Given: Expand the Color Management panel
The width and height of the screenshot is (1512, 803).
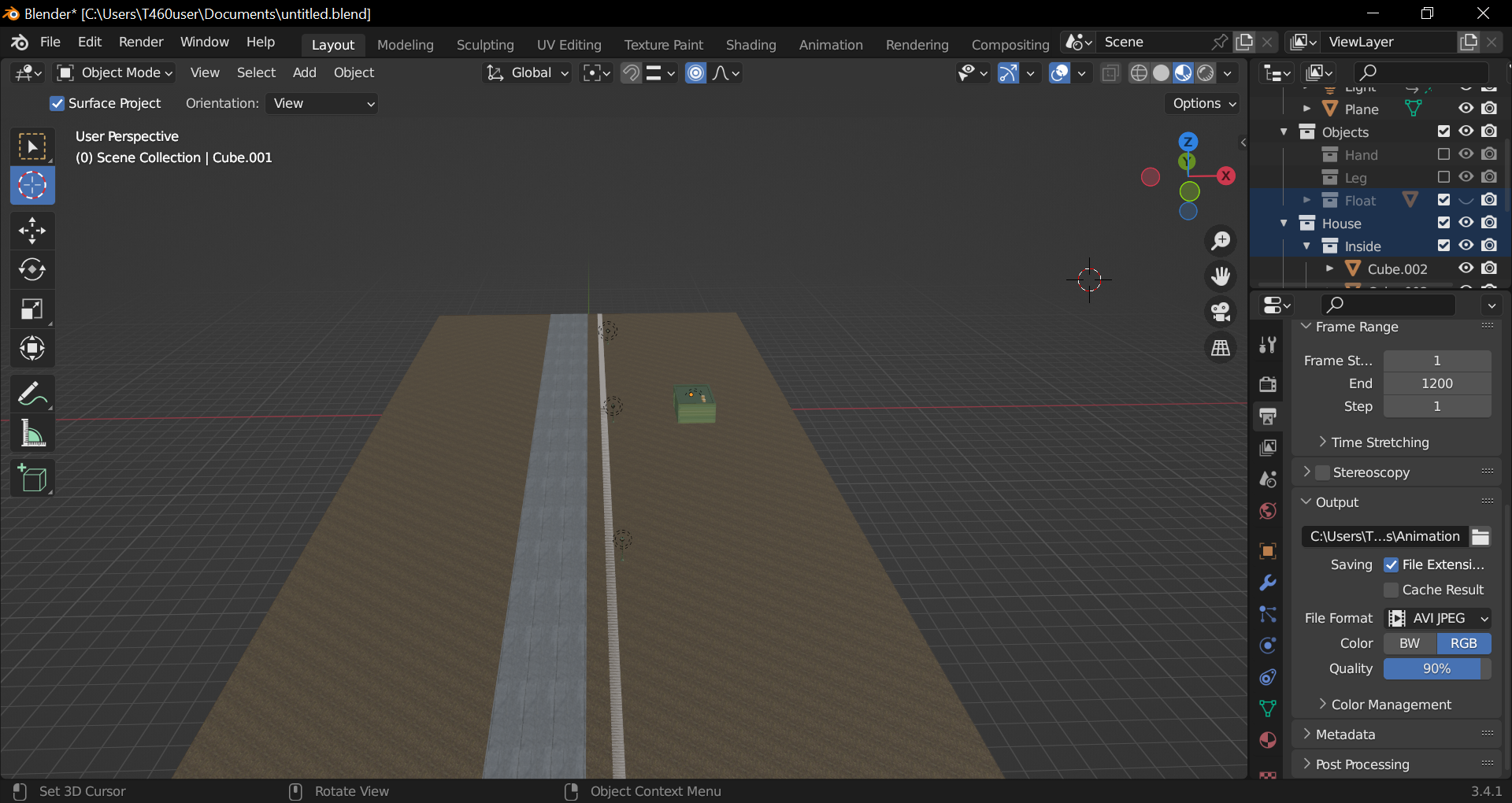Looking at the screenshot, I should click(1392, 705).
